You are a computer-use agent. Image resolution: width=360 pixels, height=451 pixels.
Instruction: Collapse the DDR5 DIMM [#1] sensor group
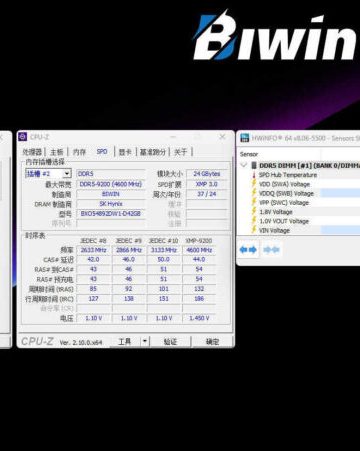244,165
